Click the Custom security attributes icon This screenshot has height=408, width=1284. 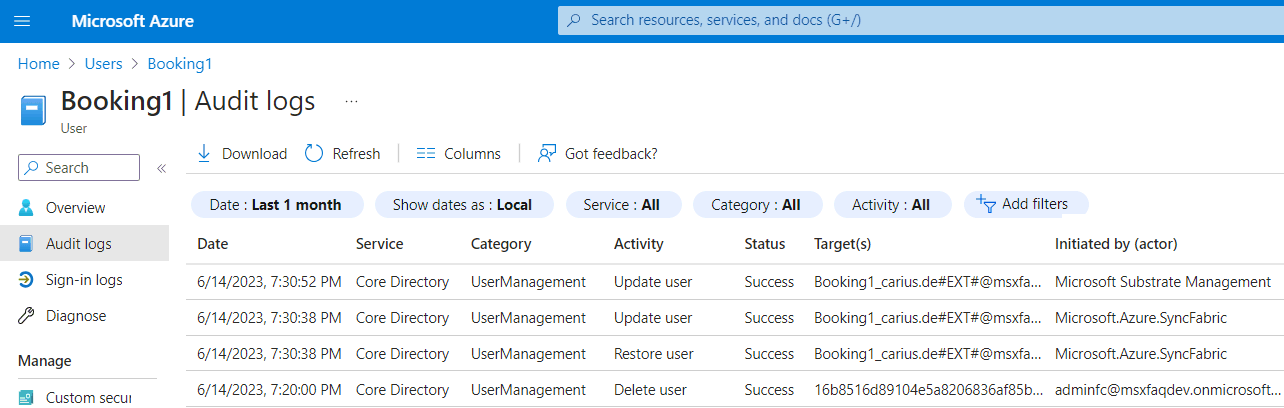(x=27, y=397)
